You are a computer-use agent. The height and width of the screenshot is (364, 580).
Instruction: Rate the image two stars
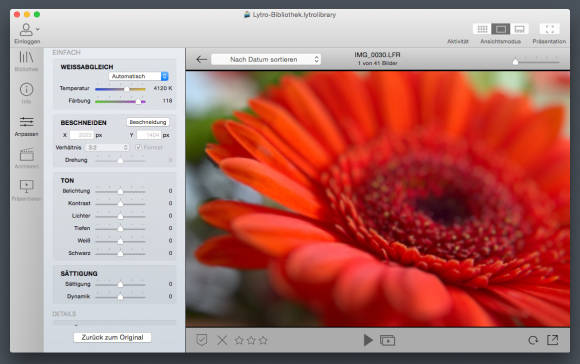pos(251,340)
